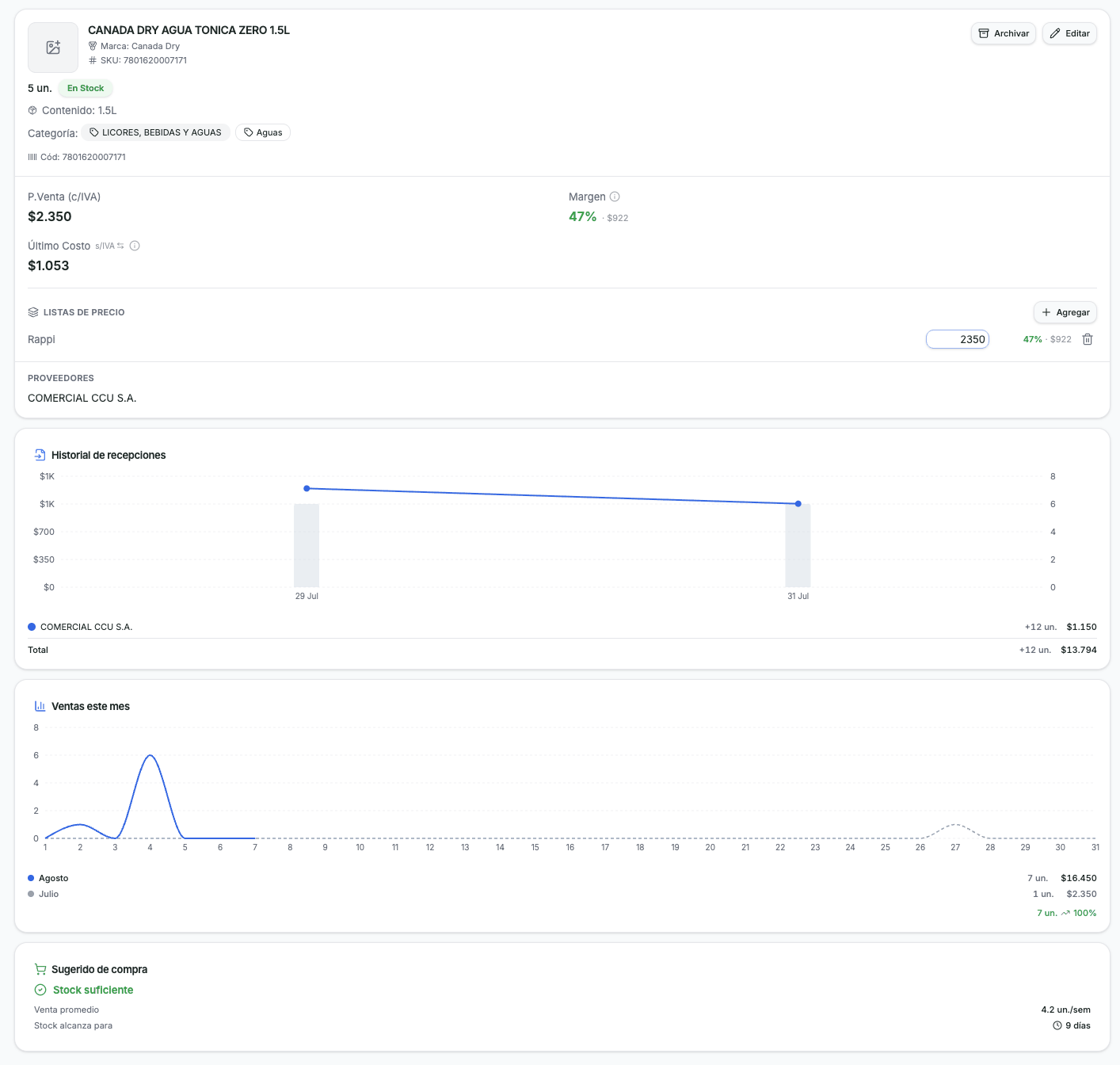Click the layers icon of Listas de Precio
1120x1065 pixels.
33,312
